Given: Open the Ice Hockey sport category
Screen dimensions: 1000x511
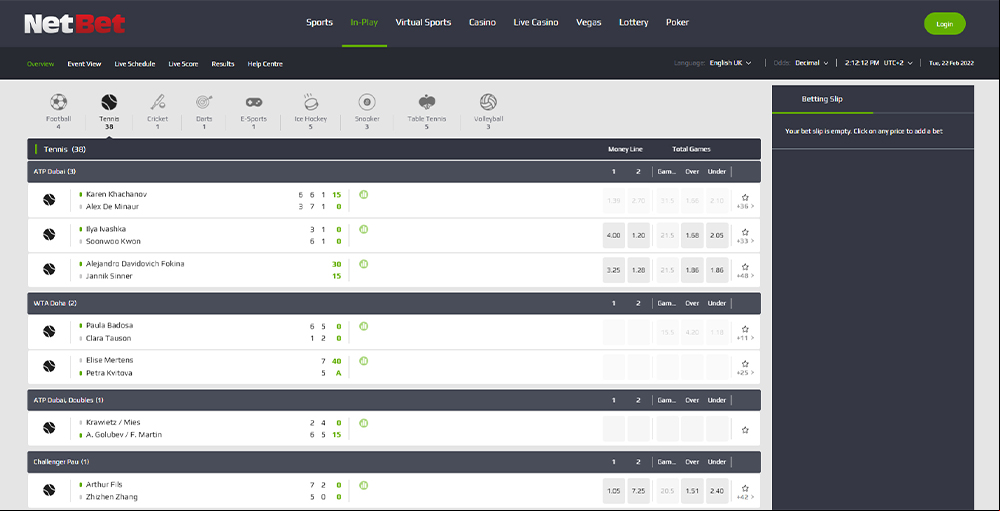Looking at the screenshot, I should point(311,102).
